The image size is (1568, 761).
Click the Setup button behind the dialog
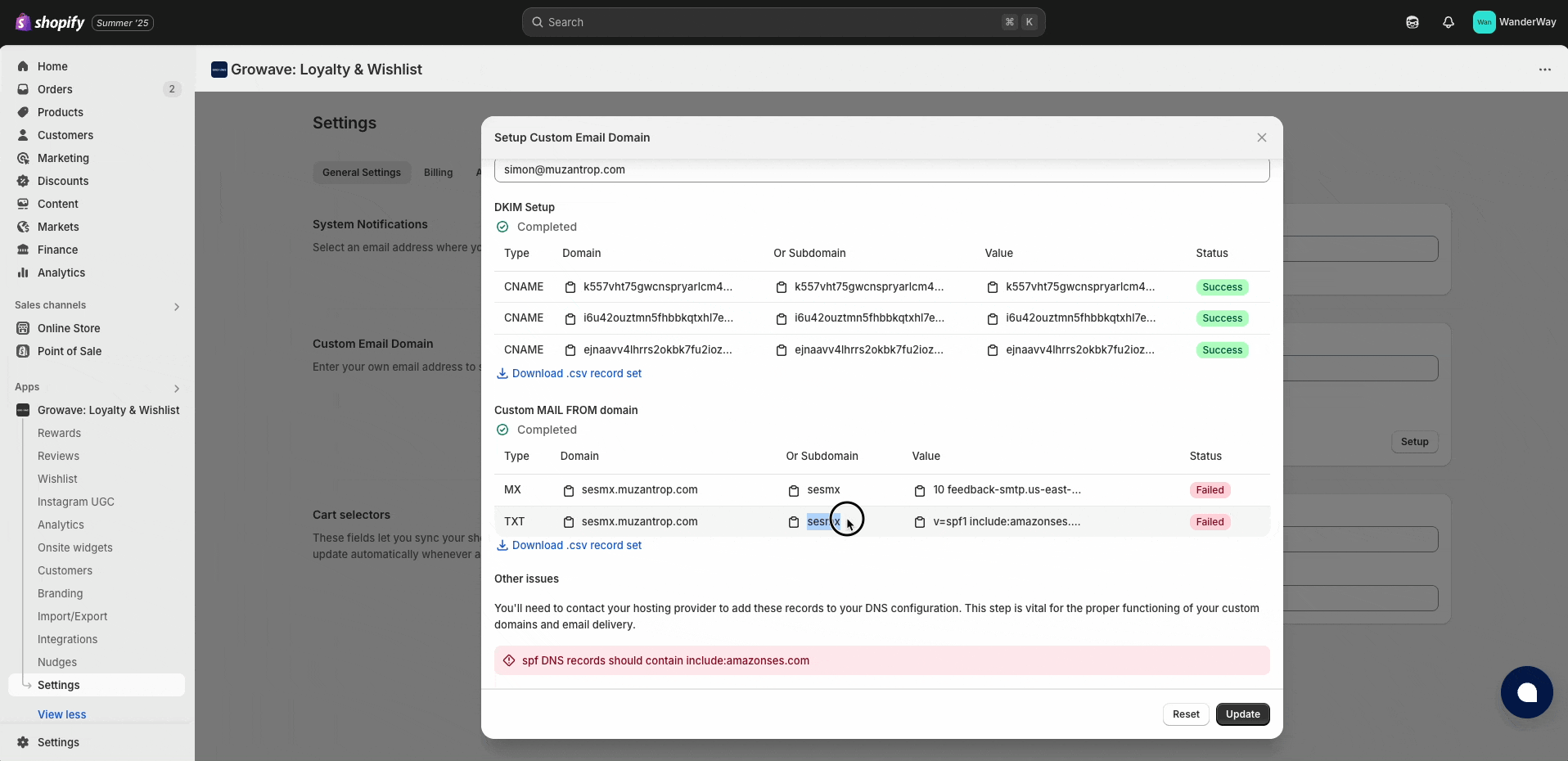pos(1414,442)
